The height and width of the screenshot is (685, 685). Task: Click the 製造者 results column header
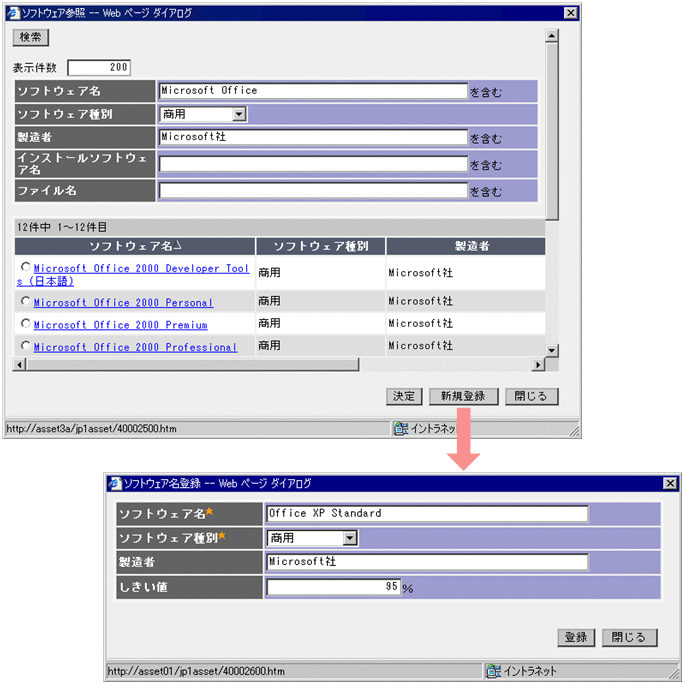466,246
